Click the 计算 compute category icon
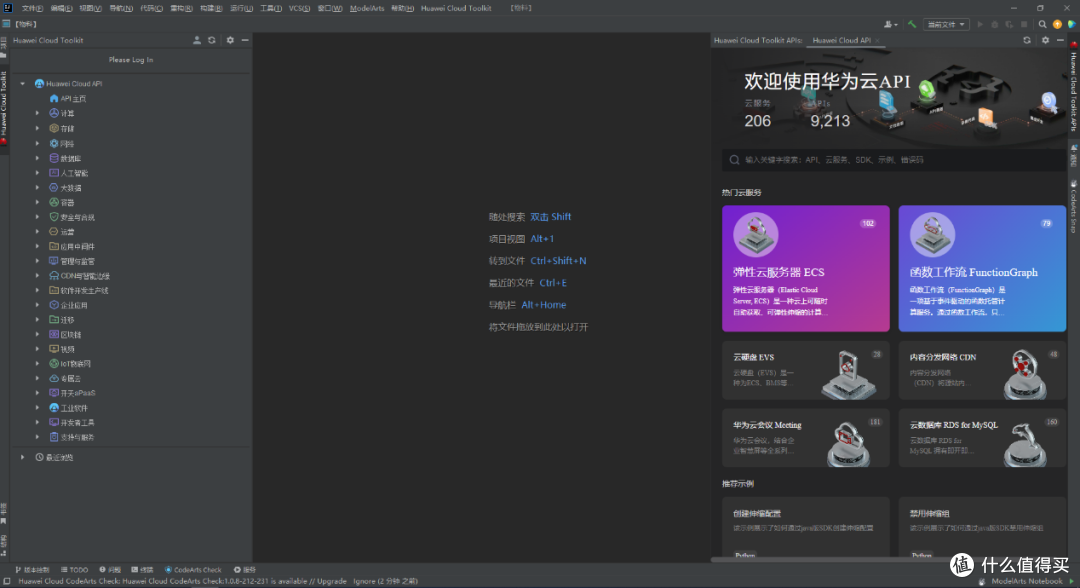The image size is (1080, 588). 54,113
